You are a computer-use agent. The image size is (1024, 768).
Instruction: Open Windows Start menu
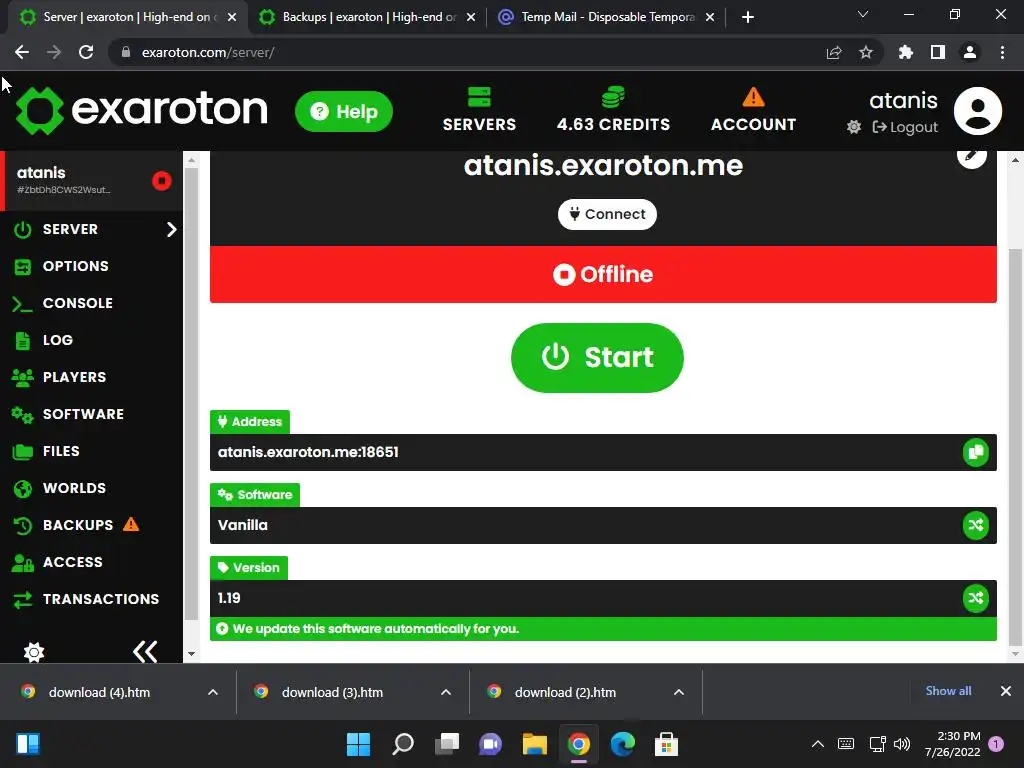tap(358, 744)
